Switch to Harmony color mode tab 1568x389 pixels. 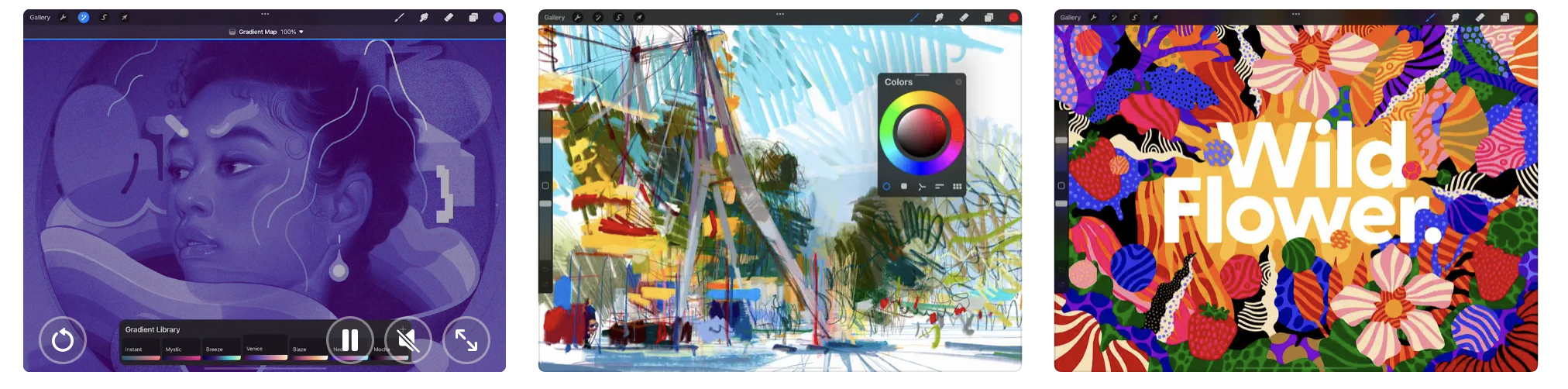[x=922, y=186]
